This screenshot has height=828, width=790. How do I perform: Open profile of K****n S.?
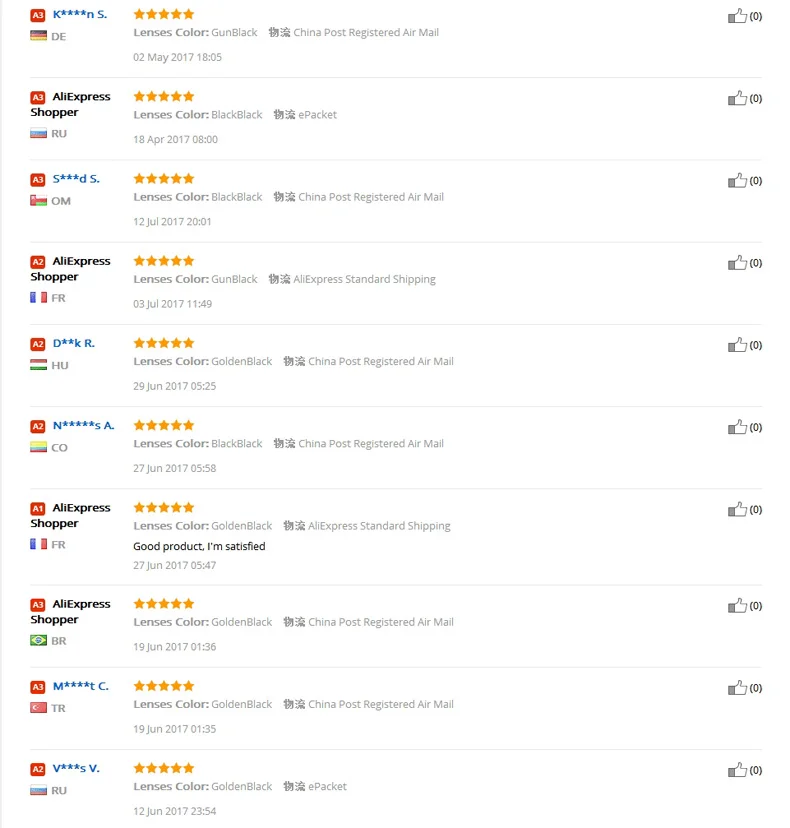[80, 14]
